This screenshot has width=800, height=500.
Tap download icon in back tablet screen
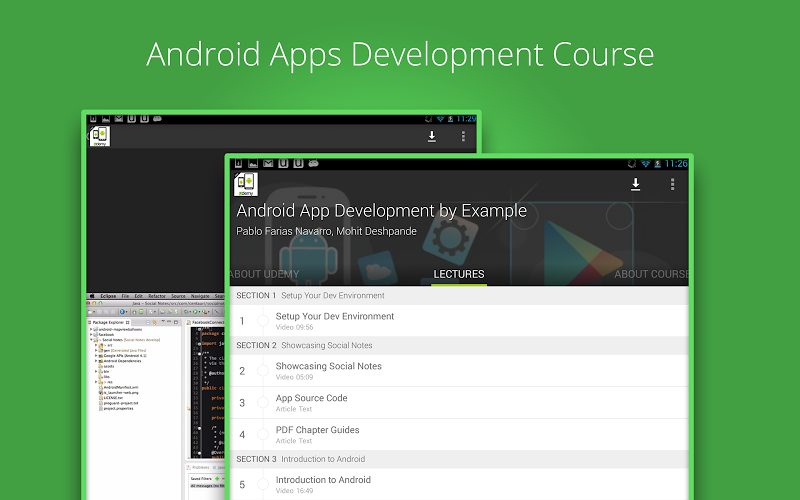coord(432,136)
